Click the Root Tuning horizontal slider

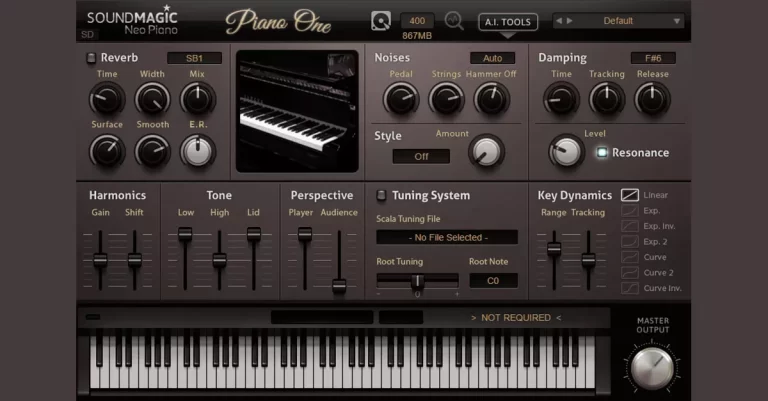[x=418, y=281]
